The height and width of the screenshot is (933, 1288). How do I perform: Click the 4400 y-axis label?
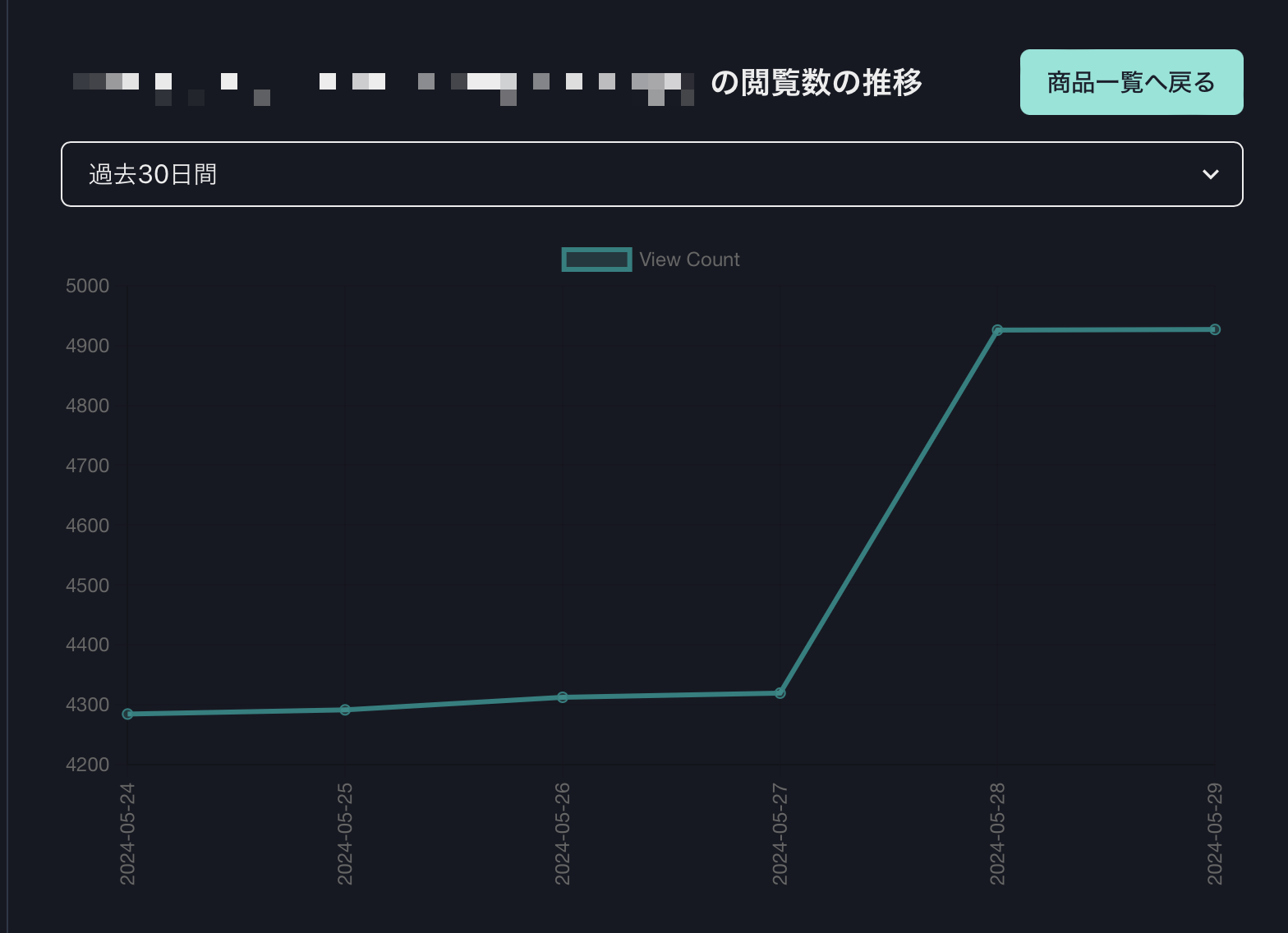[87, 645]
